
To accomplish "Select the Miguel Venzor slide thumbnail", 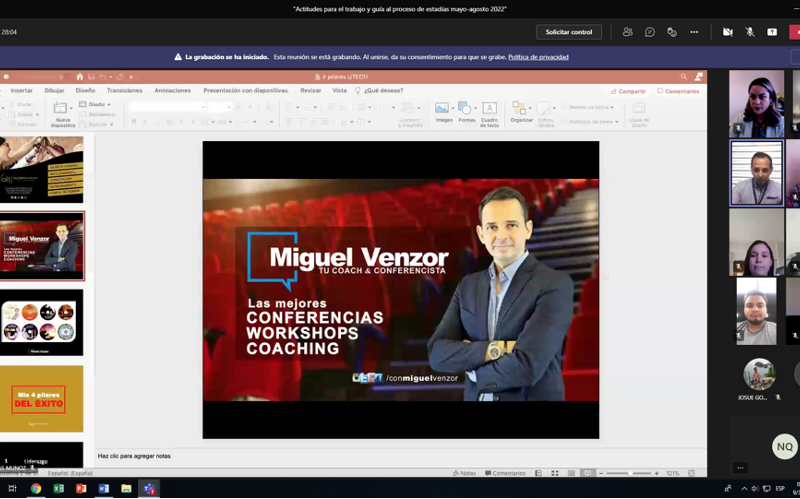I will coord(42,246).
